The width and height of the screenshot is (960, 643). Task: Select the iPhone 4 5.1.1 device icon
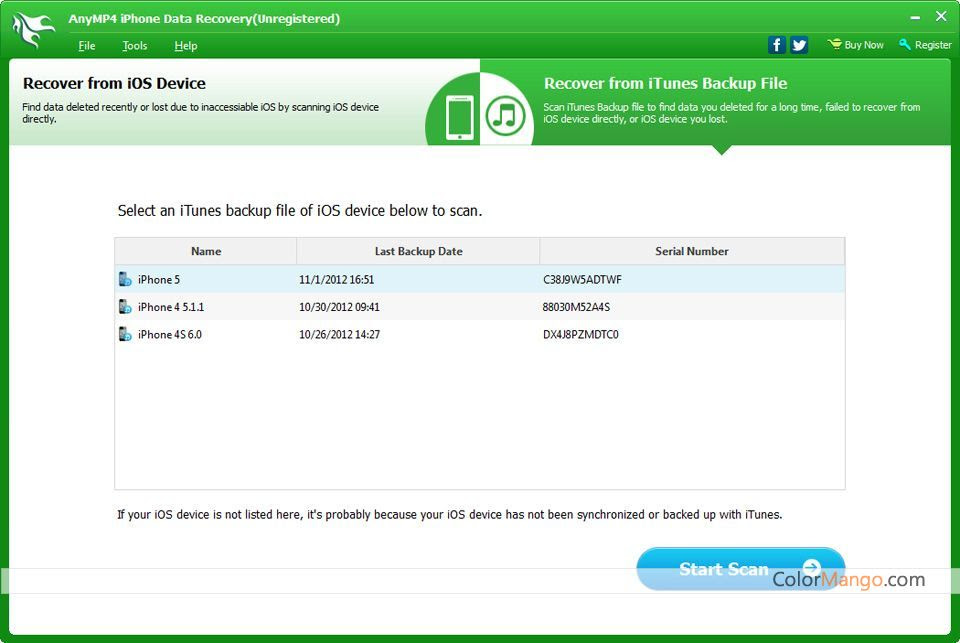click(x=125, y=307)
